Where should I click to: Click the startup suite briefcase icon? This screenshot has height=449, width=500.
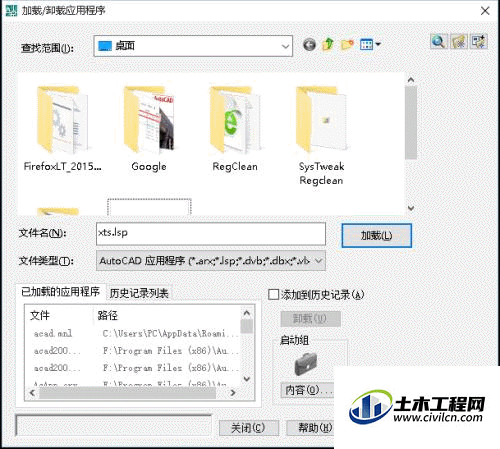[306, 364]
